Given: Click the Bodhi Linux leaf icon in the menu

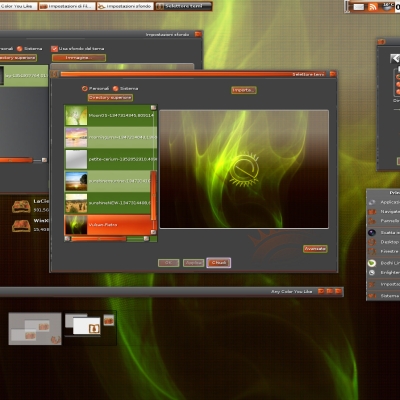Looking at the screenshot, I should tap(372, 263).
